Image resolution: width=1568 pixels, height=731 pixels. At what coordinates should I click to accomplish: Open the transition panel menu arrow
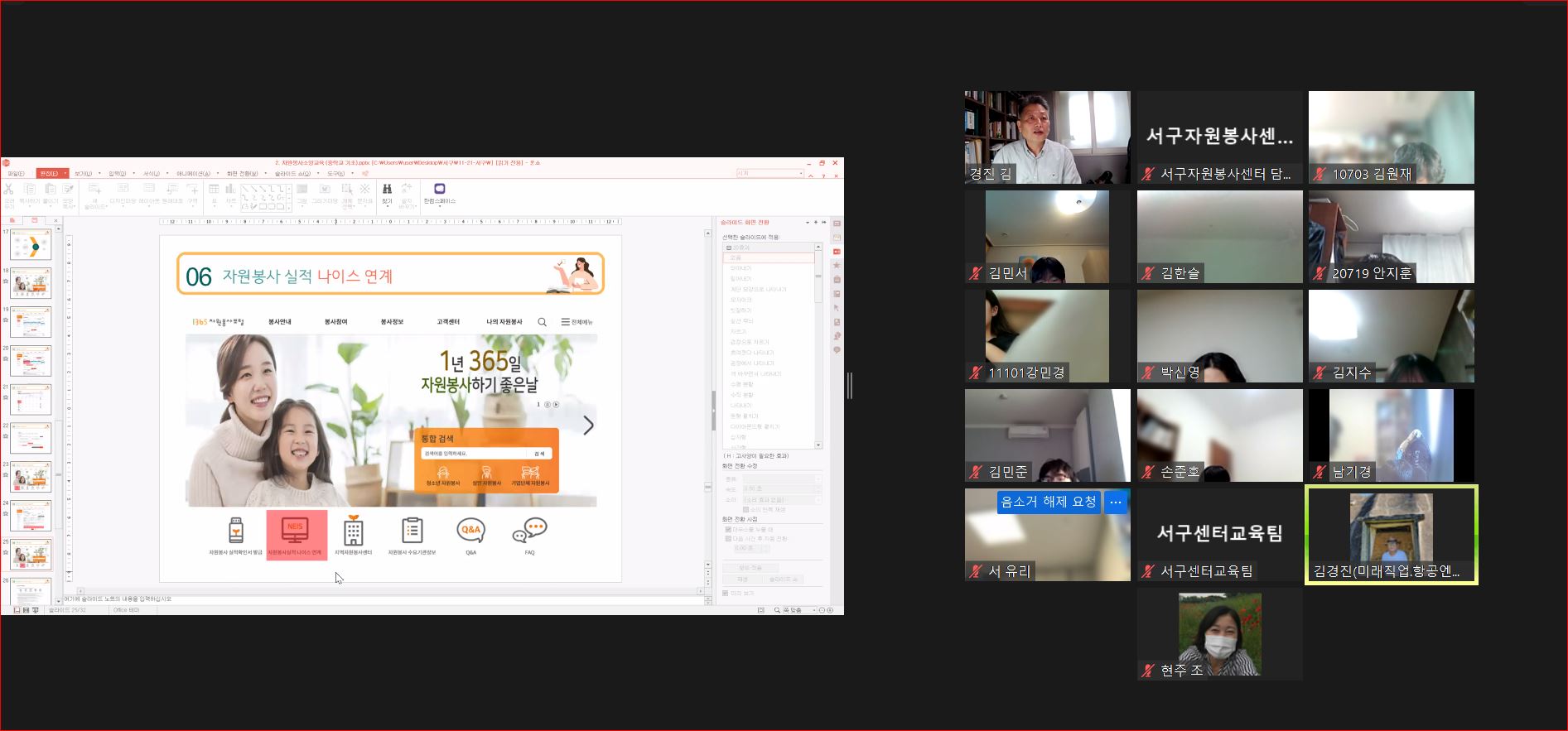[x=808, y=222]
